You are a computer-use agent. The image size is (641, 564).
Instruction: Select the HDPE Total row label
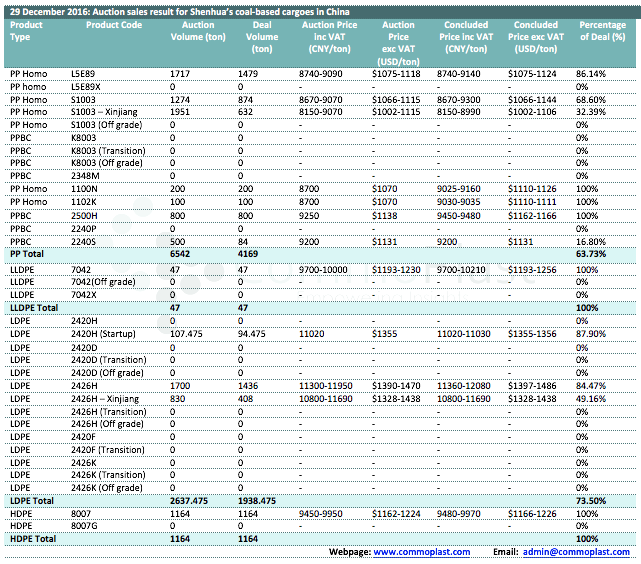pos(33,538)
